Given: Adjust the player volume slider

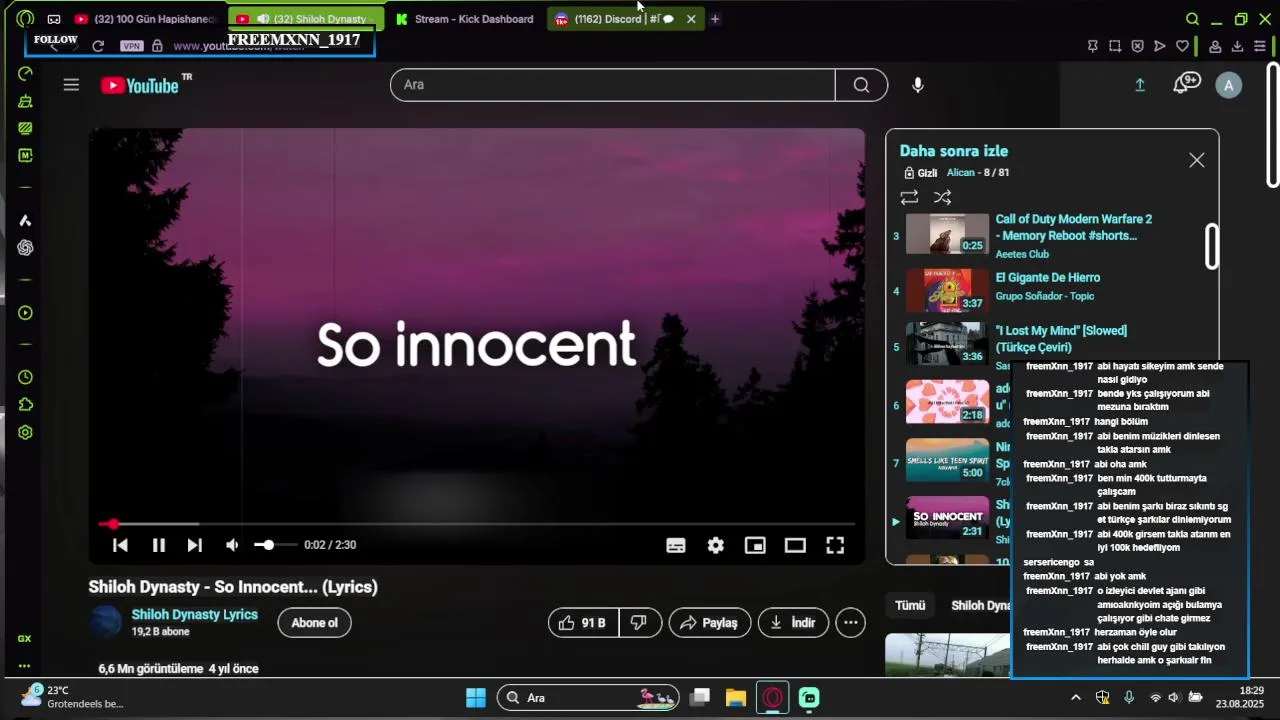Looking at the screenshot, I should point(274,545).
